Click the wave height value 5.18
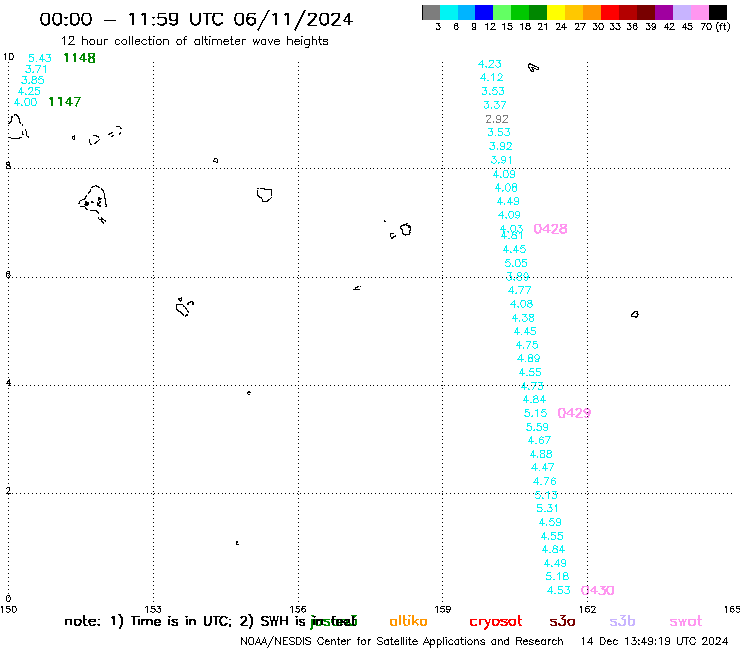The image size is (740, 650). pos(557,576)
